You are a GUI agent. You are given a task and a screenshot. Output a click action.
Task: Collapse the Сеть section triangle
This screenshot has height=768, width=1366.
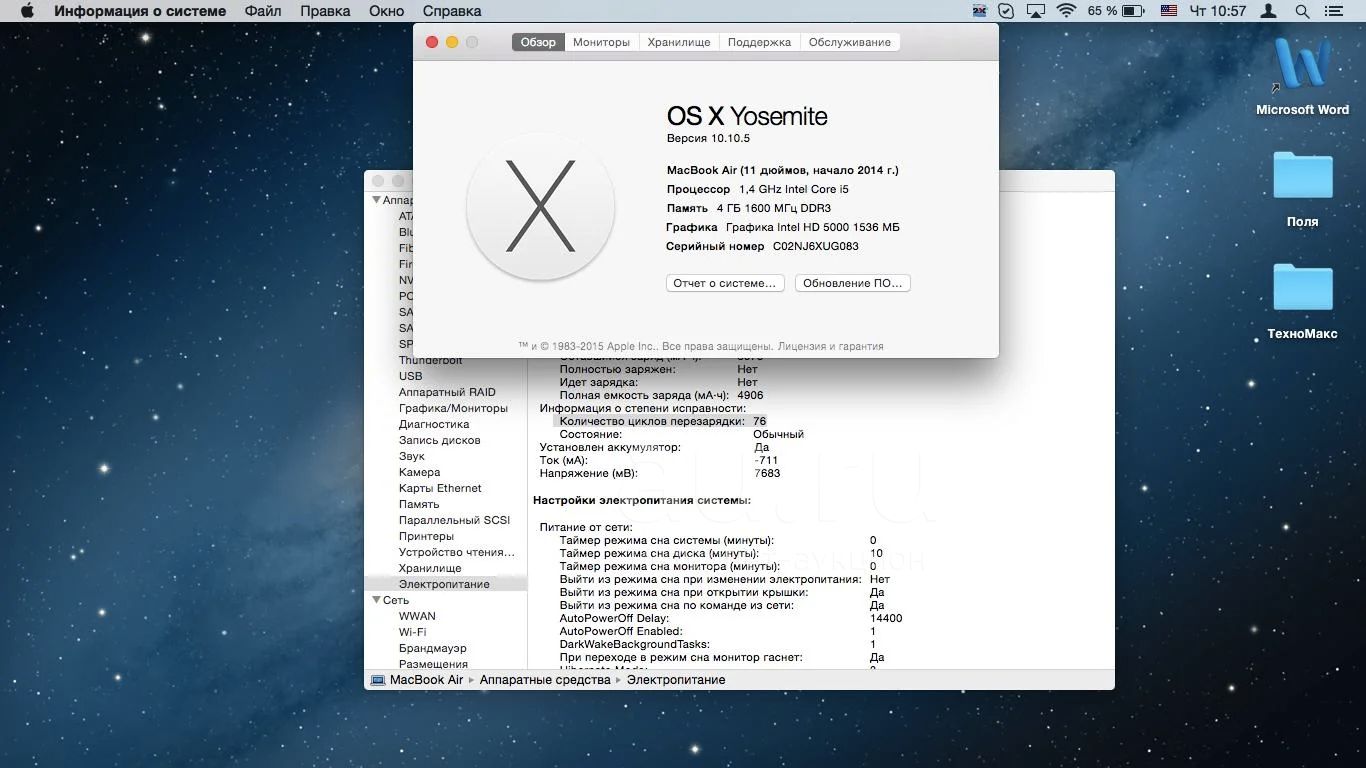[x=377, y=600]
